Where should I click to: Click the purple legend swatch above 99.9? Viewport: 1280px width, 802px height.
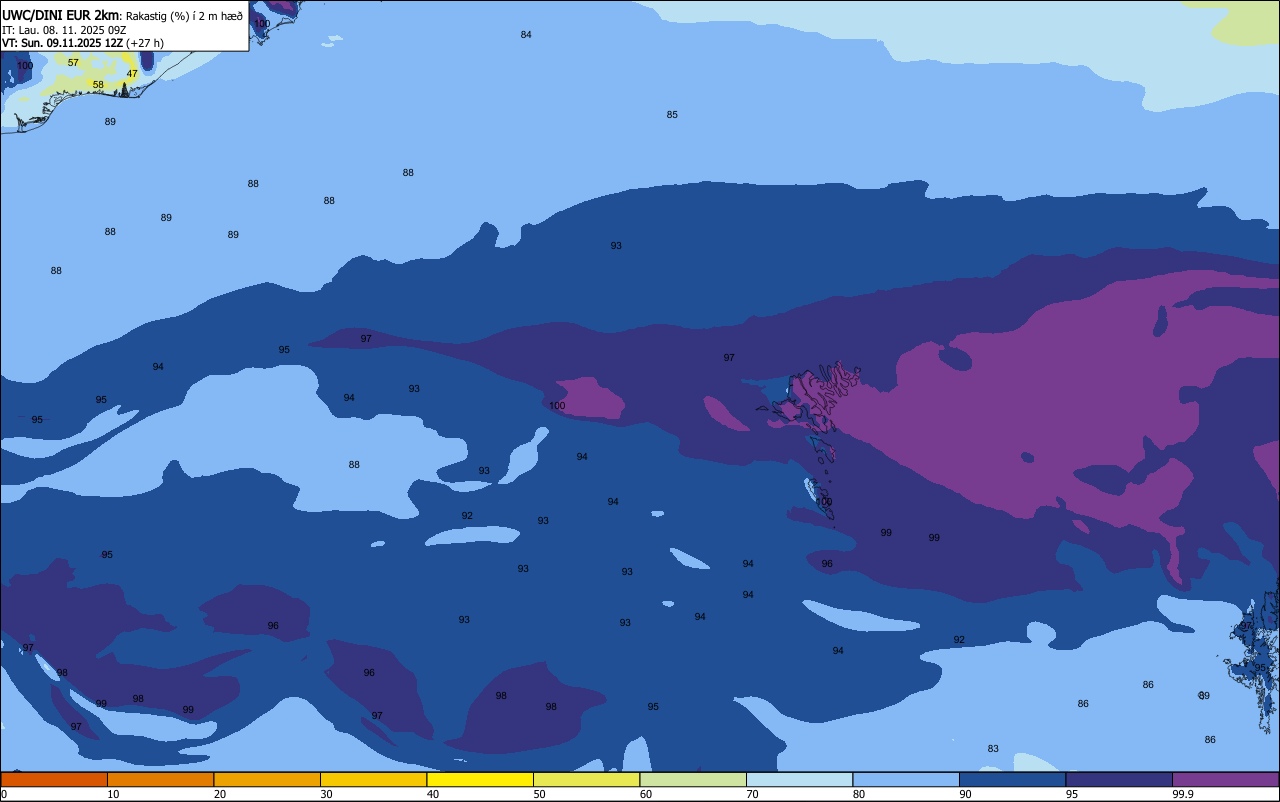(x=1225, y=779)
